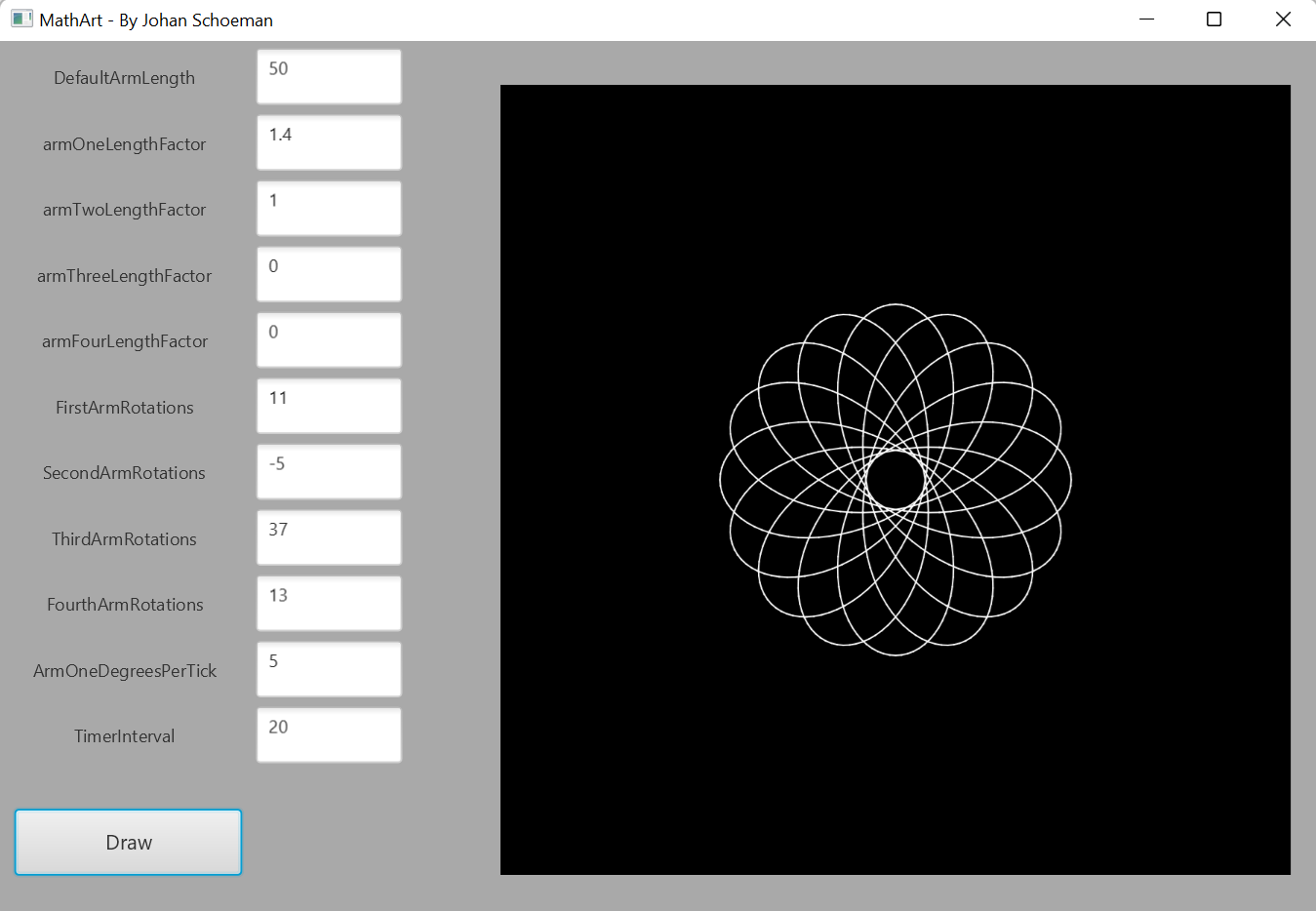Click the FirstArmRotations field showing 11

(x=329, y=406)
